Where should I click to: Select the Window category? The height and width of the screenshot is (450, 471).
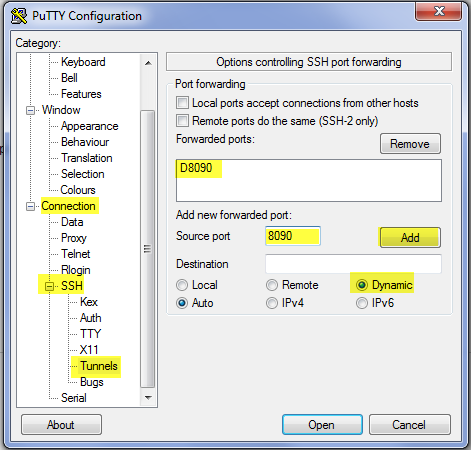(x=61, y=110)
